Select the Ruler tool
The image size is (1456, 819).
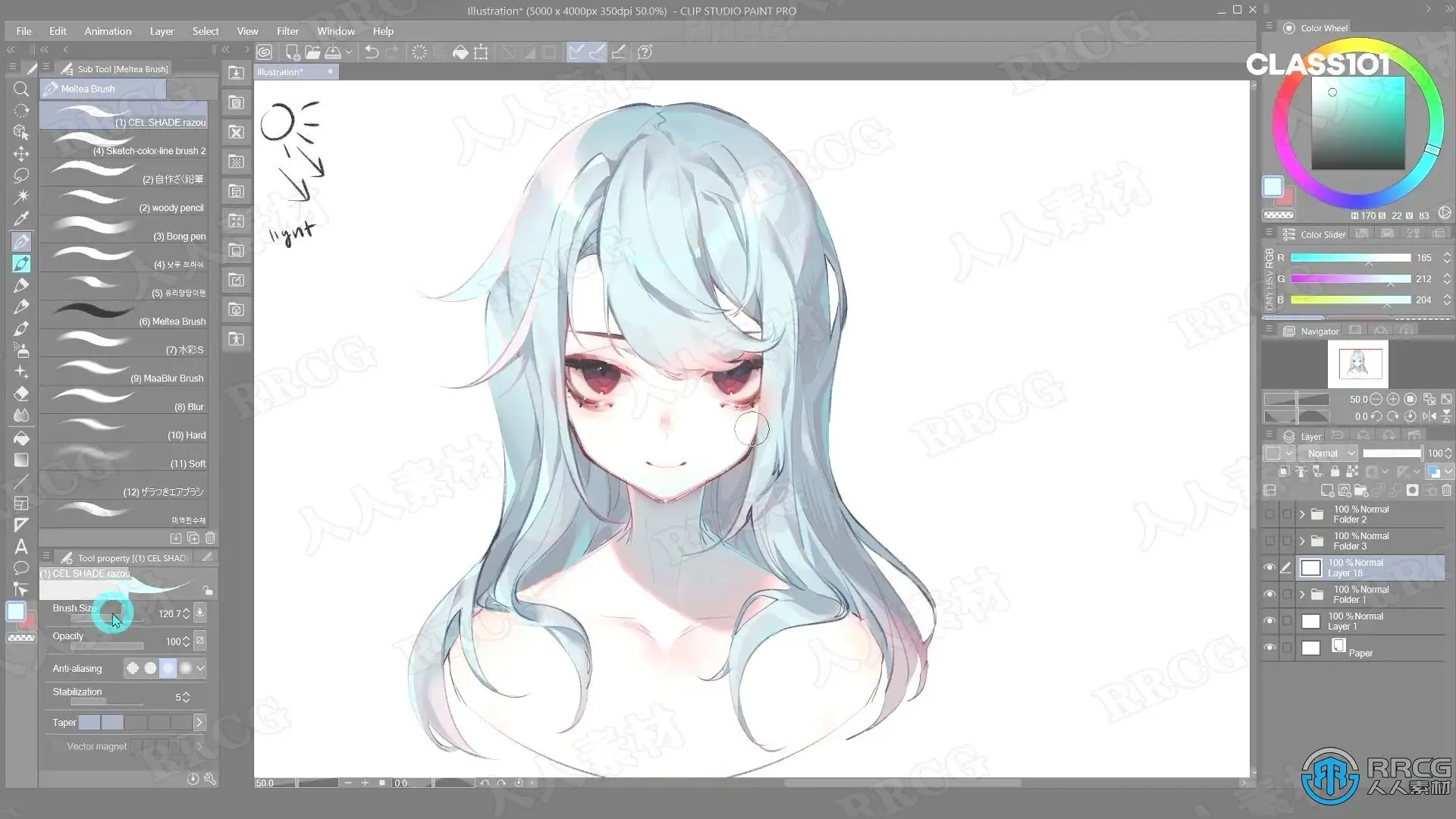21,525
